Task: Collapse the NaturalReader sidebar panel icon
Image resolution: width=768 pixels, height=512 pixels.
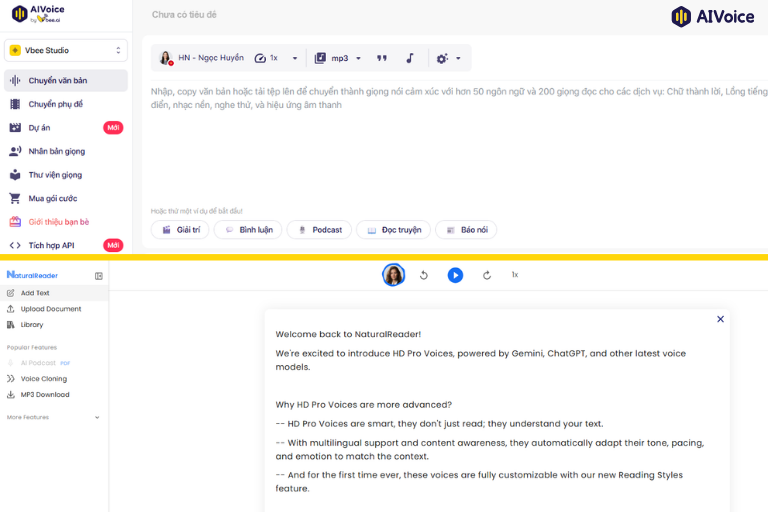Action: pos(98,276)
